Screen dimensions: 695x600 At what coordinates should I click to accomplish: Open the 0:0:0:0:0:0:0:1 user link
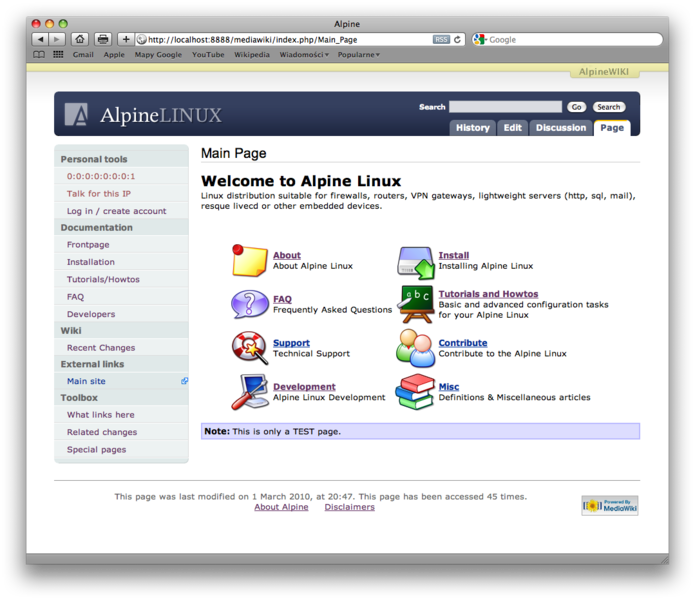[101, 176]
